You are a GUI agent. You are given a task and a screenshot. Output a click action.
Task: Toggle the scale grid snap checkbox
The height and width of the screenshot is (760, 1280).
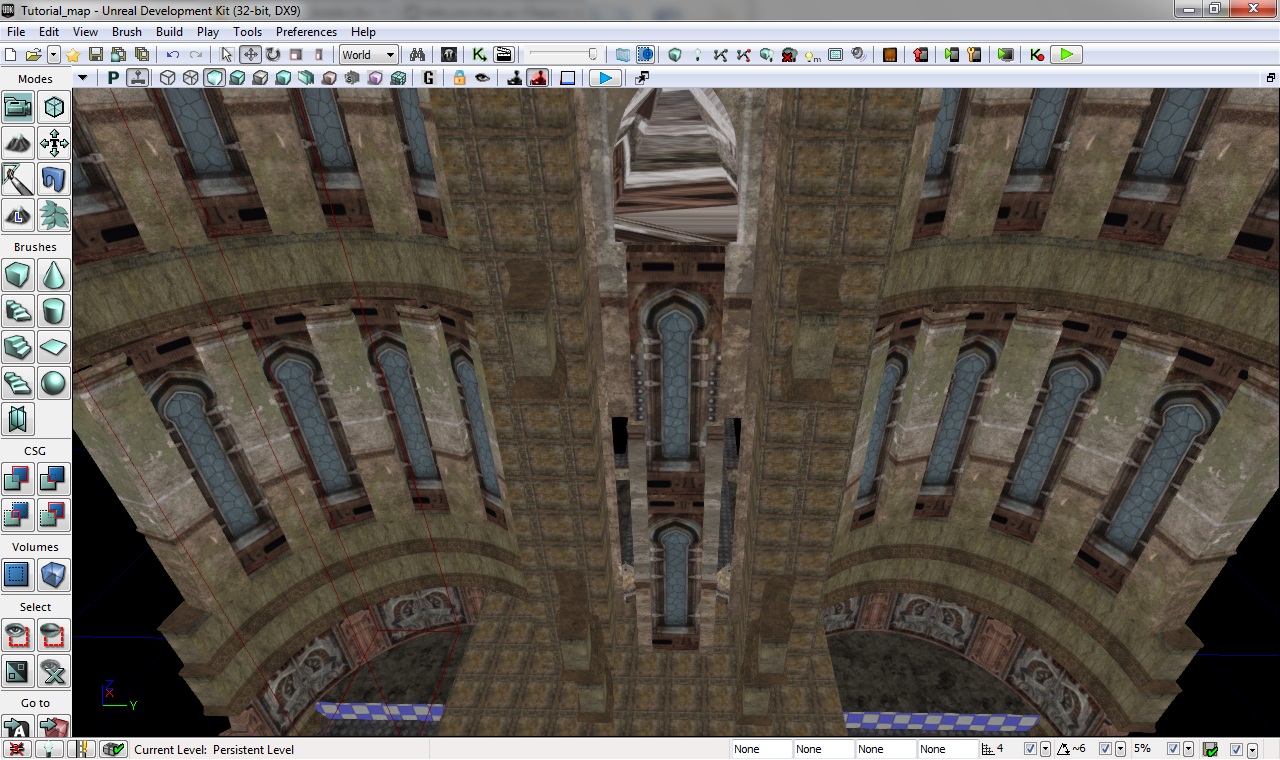coord(1174,749)
